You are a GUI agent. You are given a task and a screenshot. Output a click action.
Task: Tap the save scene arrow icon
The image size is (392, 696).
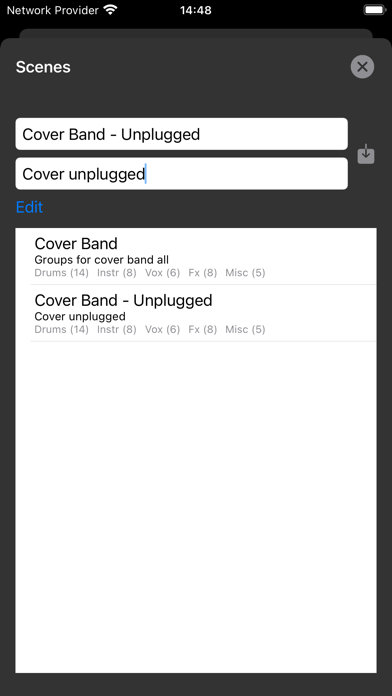[366, 154]
